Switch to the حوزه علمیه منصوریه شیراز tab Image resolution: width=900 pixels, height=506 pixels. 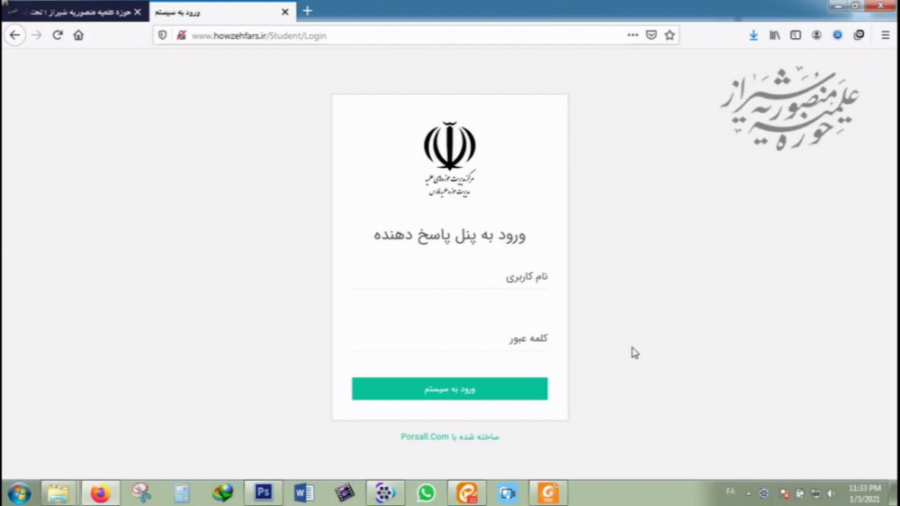pos(75,11)
